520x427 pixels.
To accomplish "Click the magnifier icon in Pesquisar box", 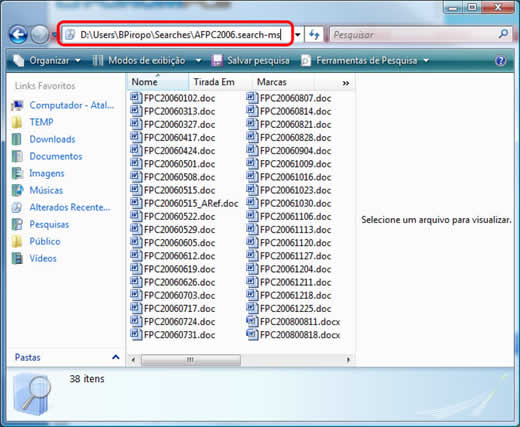I will [504, 34].
